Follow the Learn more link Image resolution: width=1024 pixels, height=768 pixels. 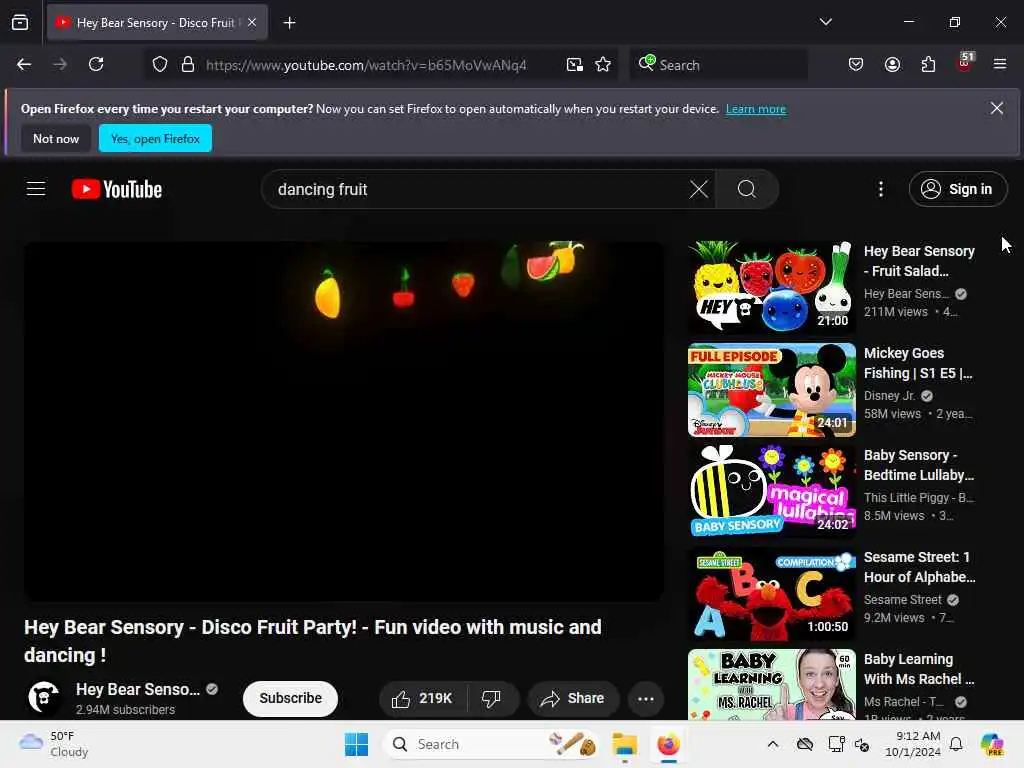756,109
